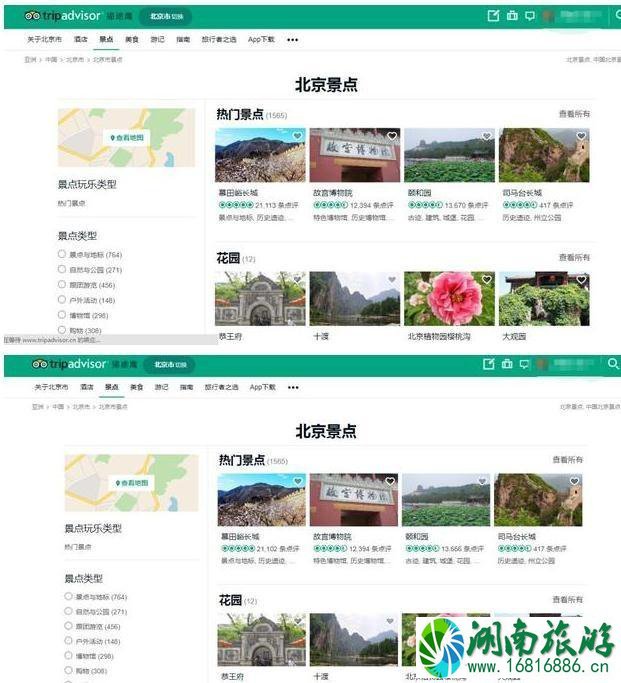Save 司马台长城 with heart icon in upper page
621x683 pixels.
[581, 136]
